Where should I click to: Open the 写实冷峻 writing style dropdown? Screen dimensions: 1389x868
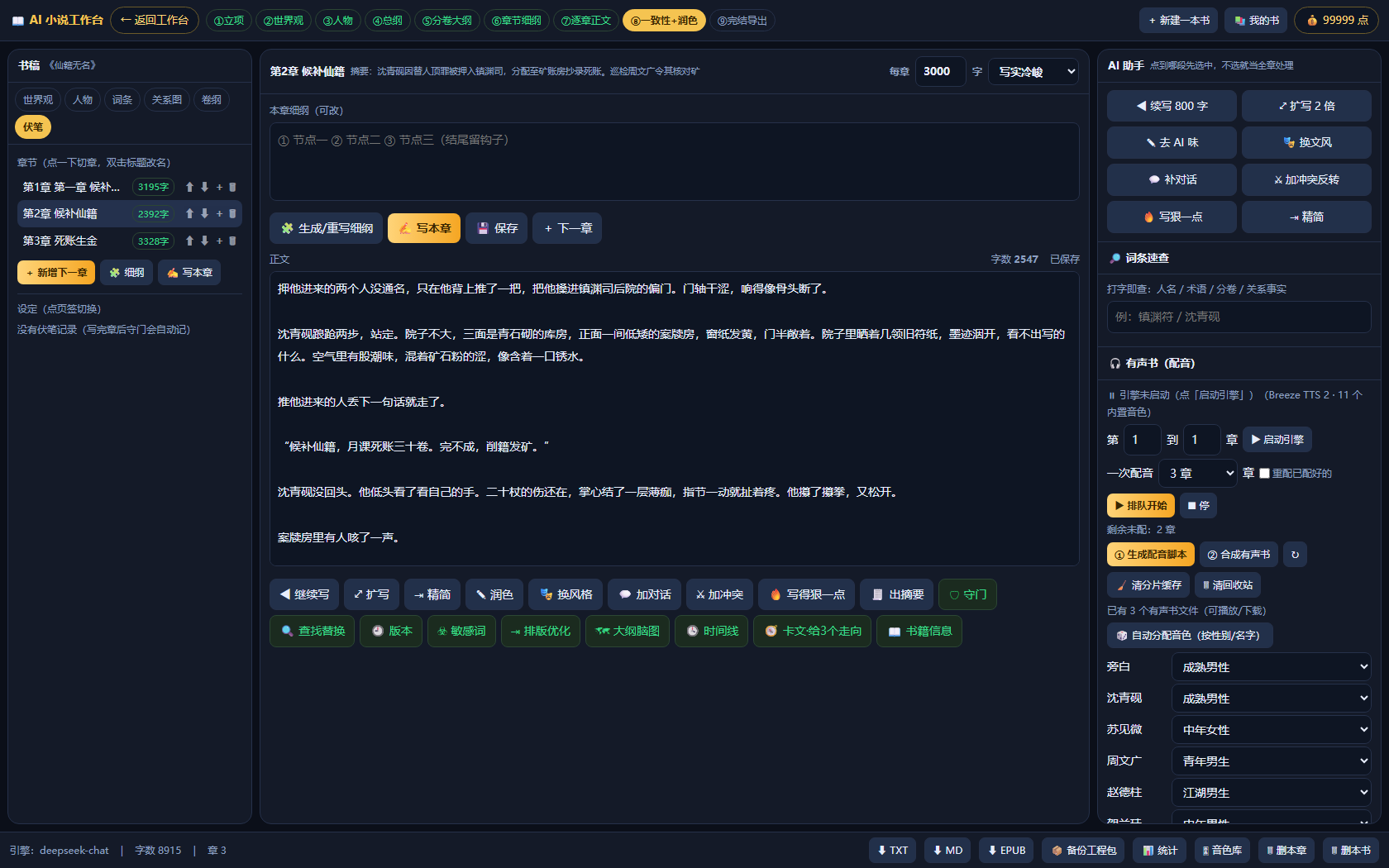[x=1033, y=72]
